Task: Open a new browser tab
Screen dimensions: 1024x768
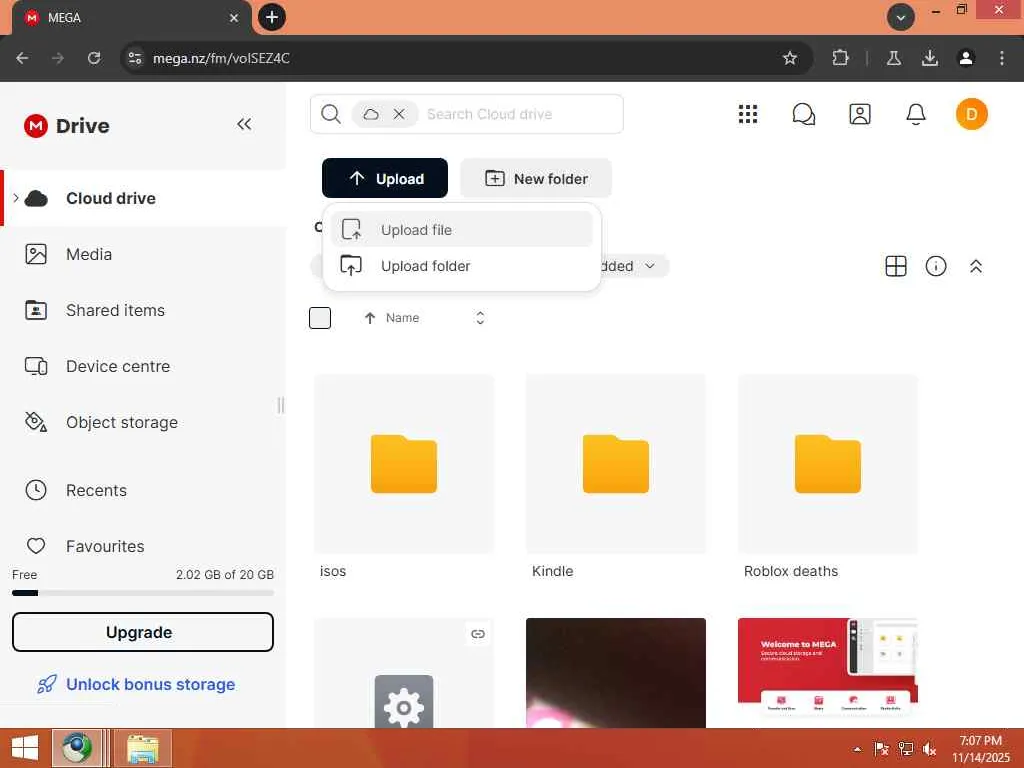Action: (x=272, y=17)
